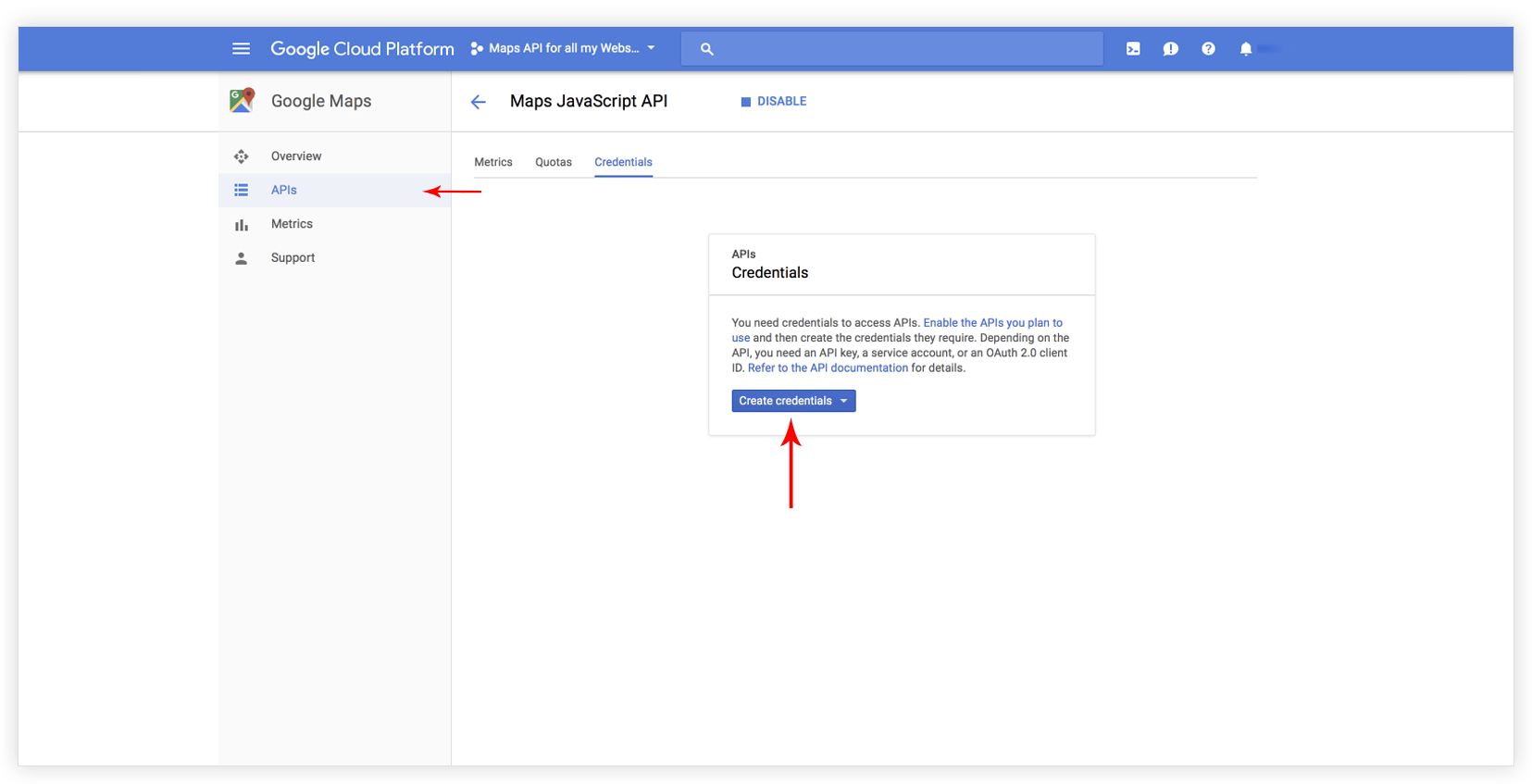Viewport: 1532px width, 784px height.
Task: Select the Credentials tab
Action: [623, 162]
